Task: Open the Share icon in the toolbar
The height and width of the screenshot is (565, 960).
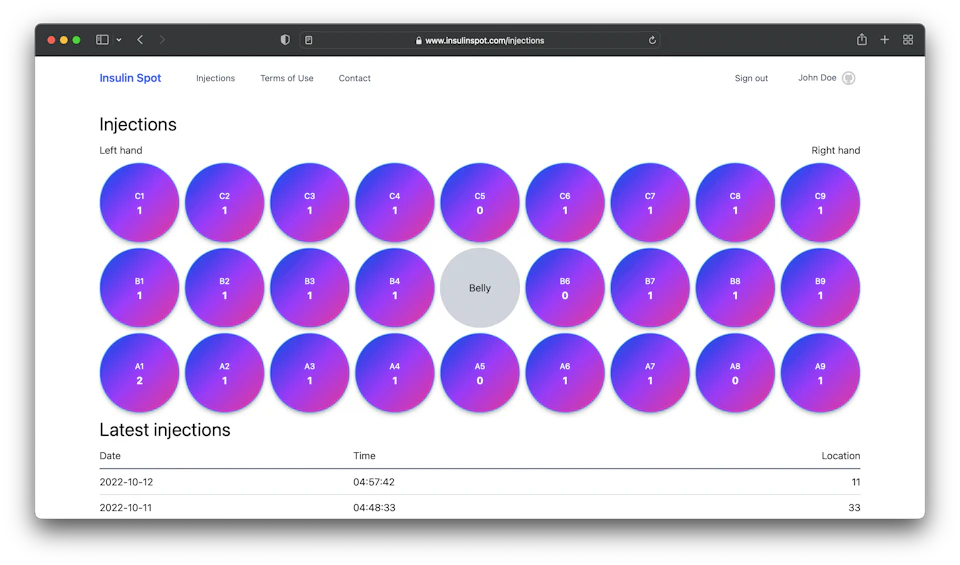Action: pos(861,40)
